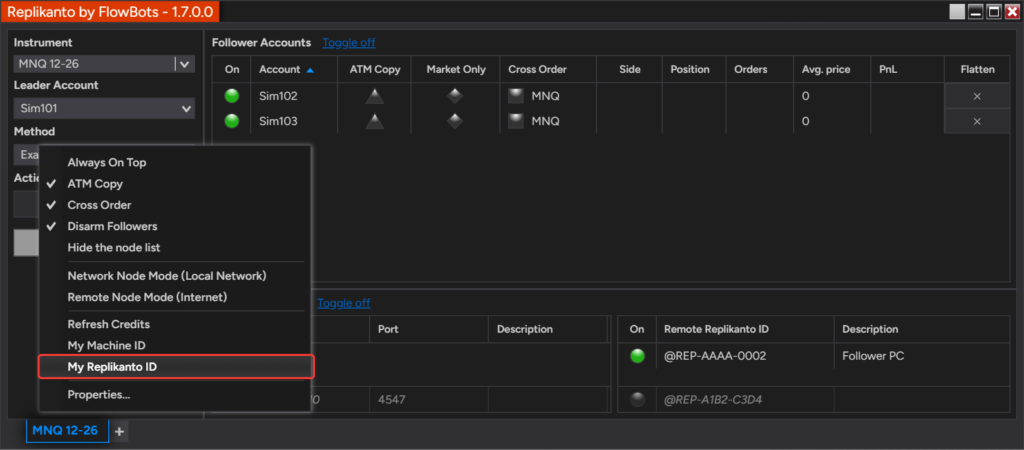Click the remote nodes Description header
The image size is (1024, 450).
(922, 329)
